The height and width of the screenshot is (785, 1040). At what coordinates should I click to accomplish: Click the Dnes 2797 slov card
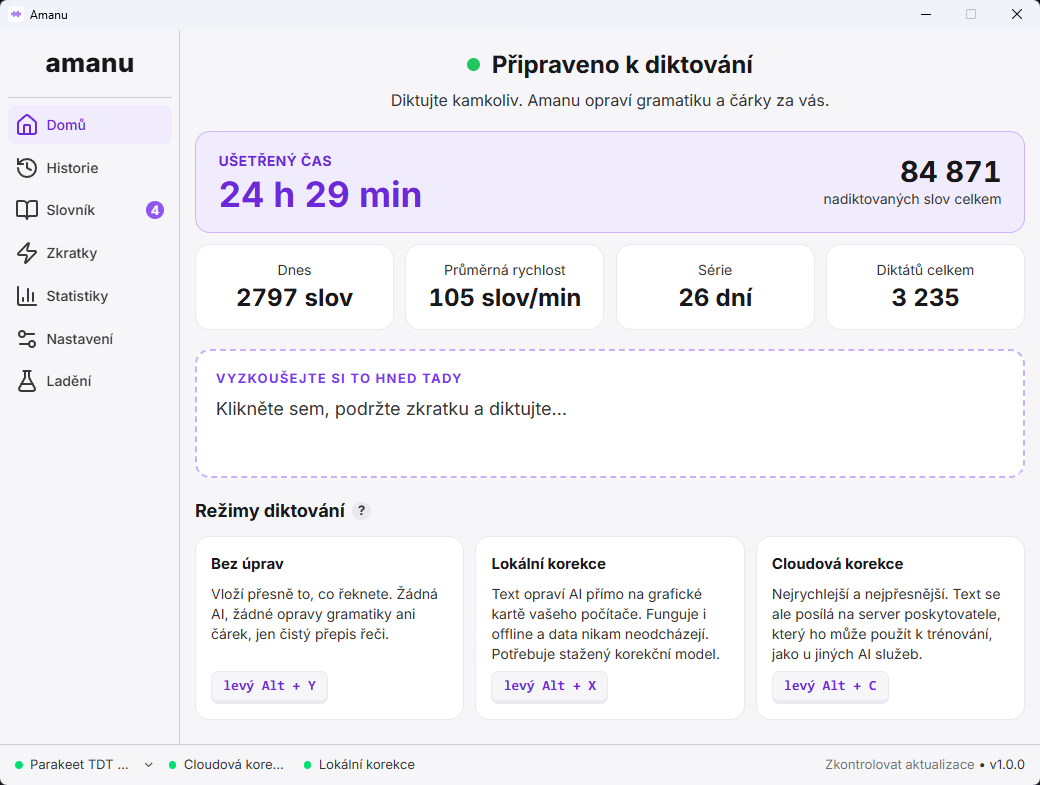pos(294,287)
